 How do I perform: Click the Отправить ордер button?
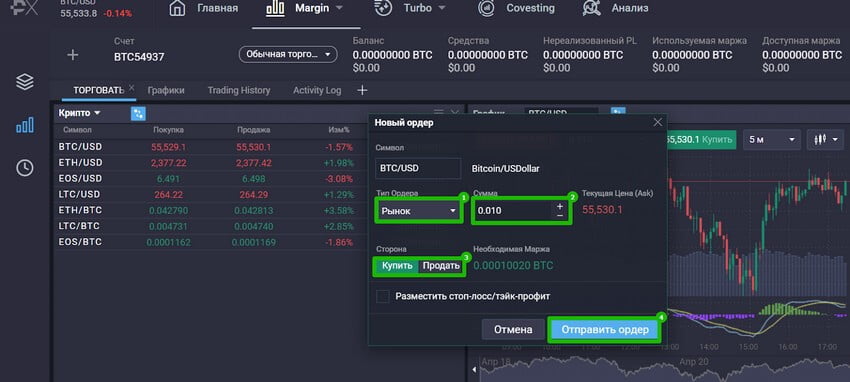(x=604, y=329)
